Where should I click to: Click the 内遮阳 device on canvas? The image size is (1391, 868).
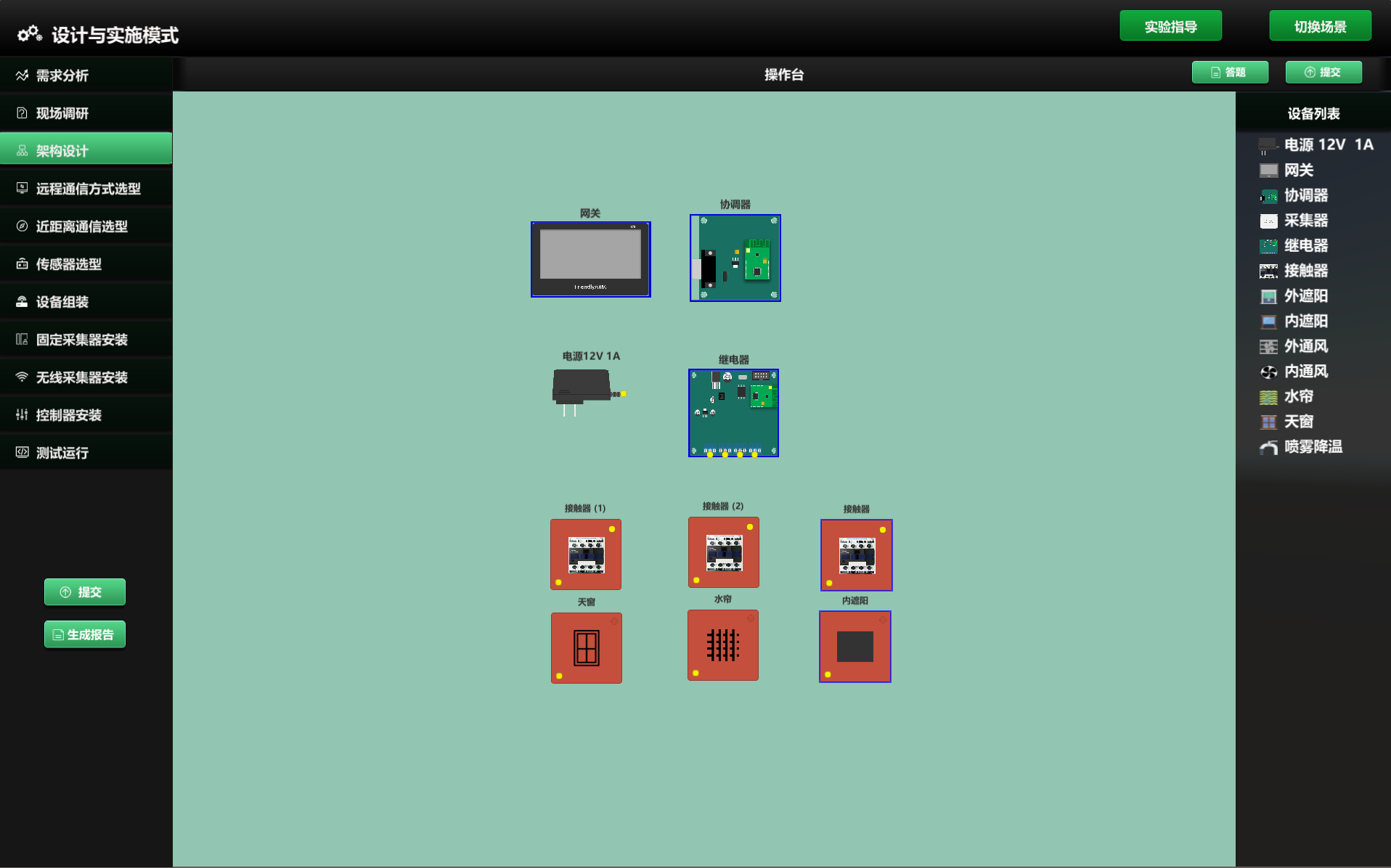[x=854, y=646]
